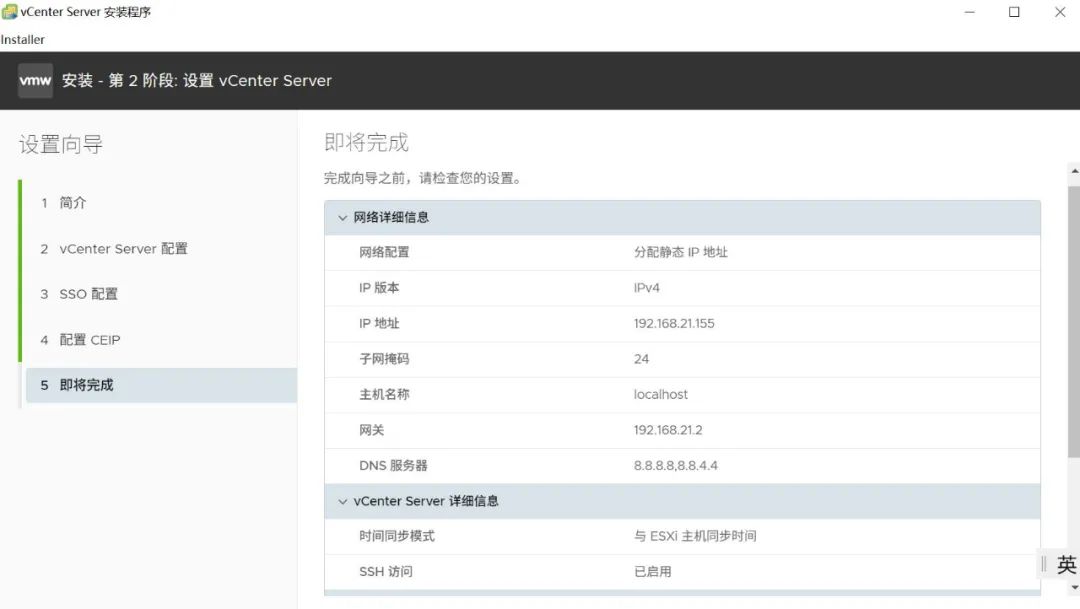Click the 子网掩码 row label
Screen dimensions: 1080x609
coord(384,359)
